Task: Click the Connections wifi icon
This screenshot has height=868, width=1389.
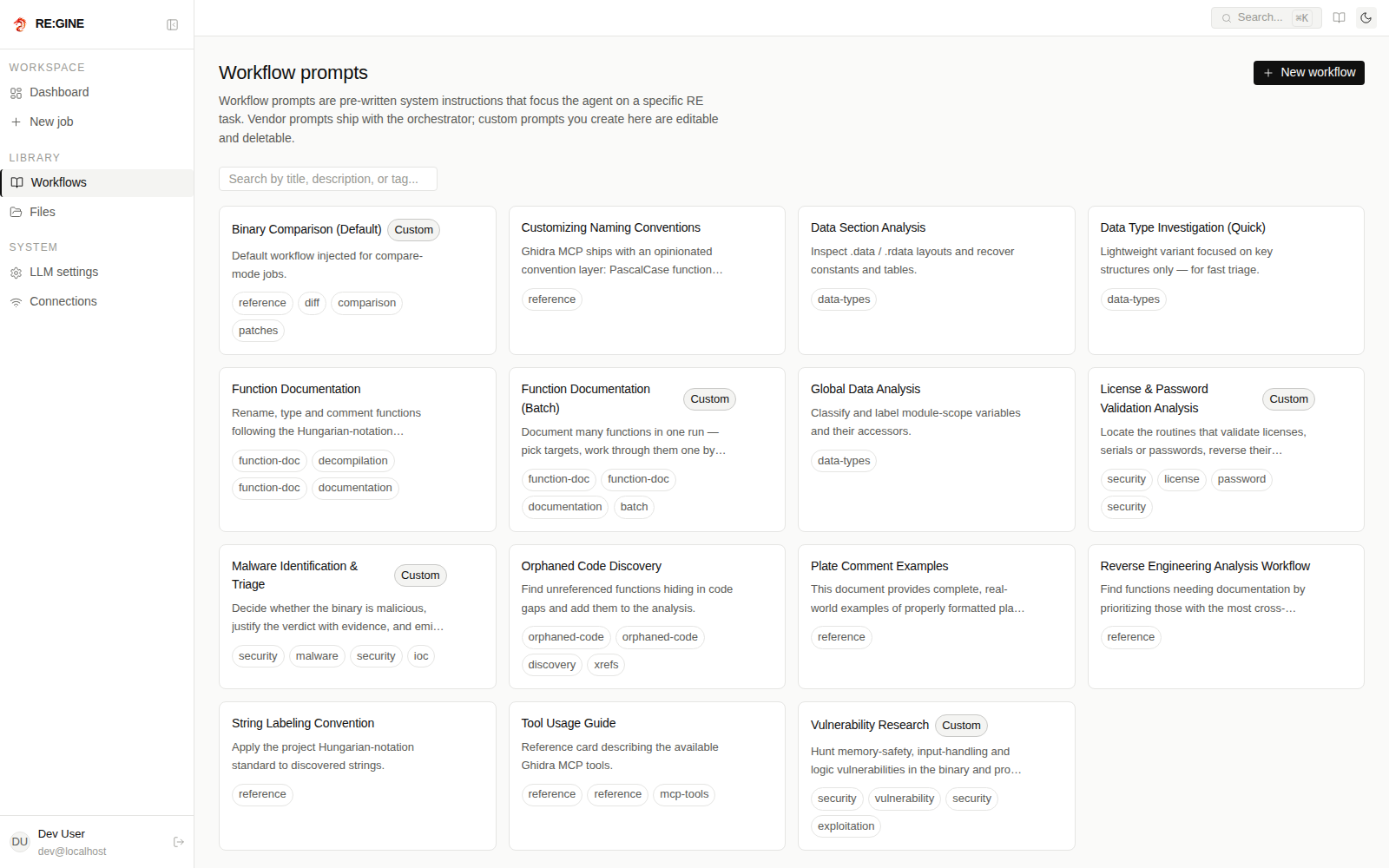Action: click(16, 302)
